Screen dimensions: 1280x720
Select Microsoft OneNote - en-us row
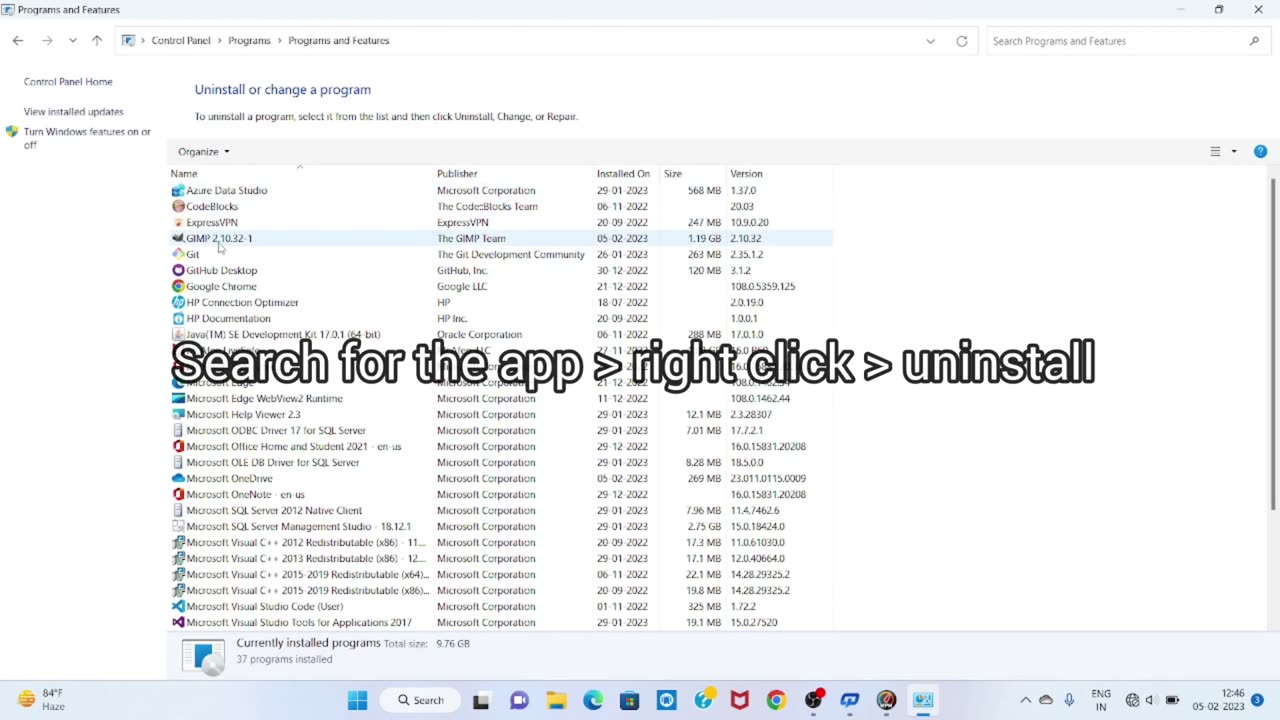(500, 494)
